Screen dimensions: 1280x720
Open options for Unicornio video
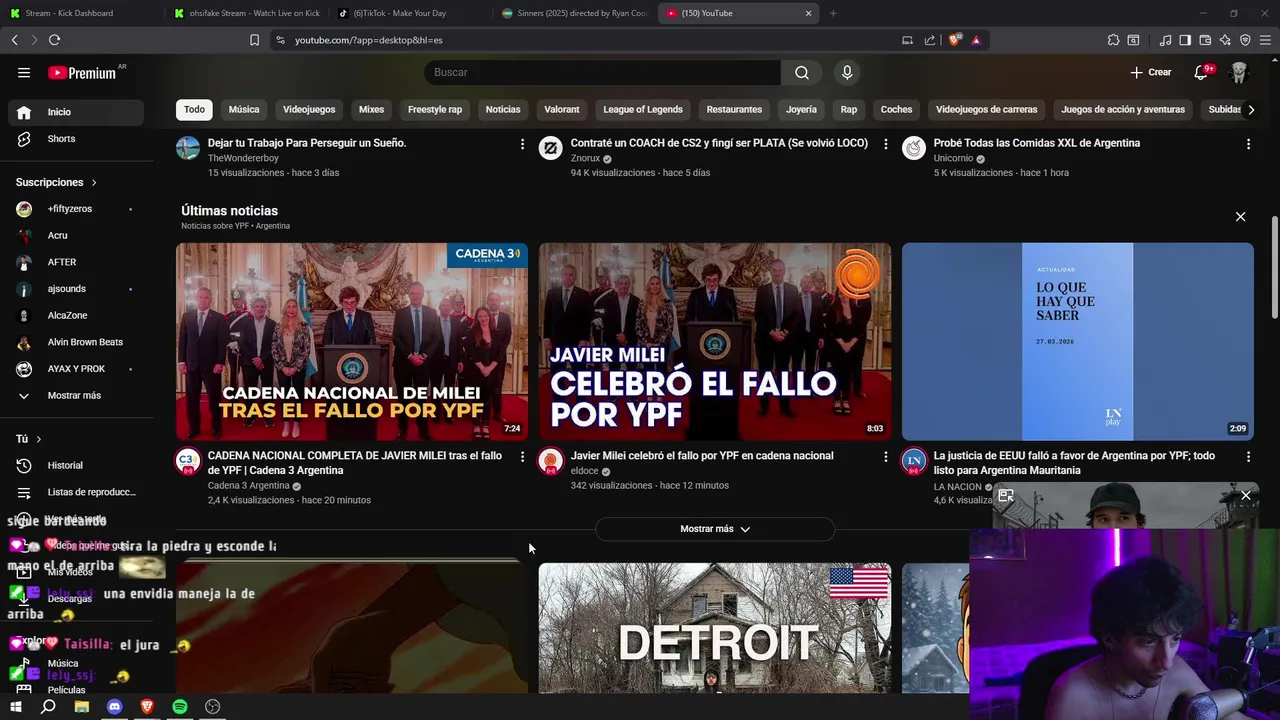(1248, 144)
